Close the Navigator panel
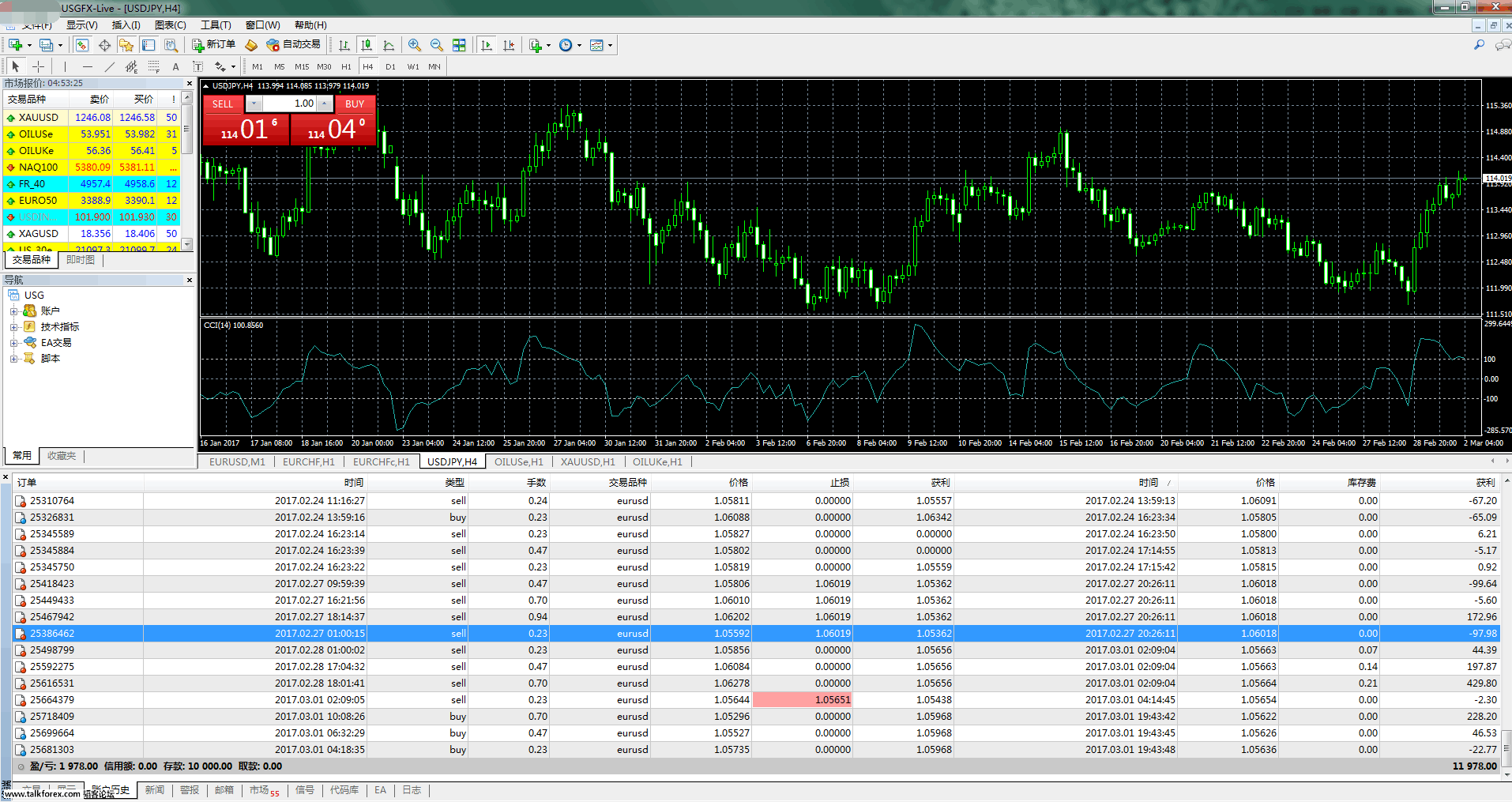This screenshot has height=802, width=1512. (190, 281)
